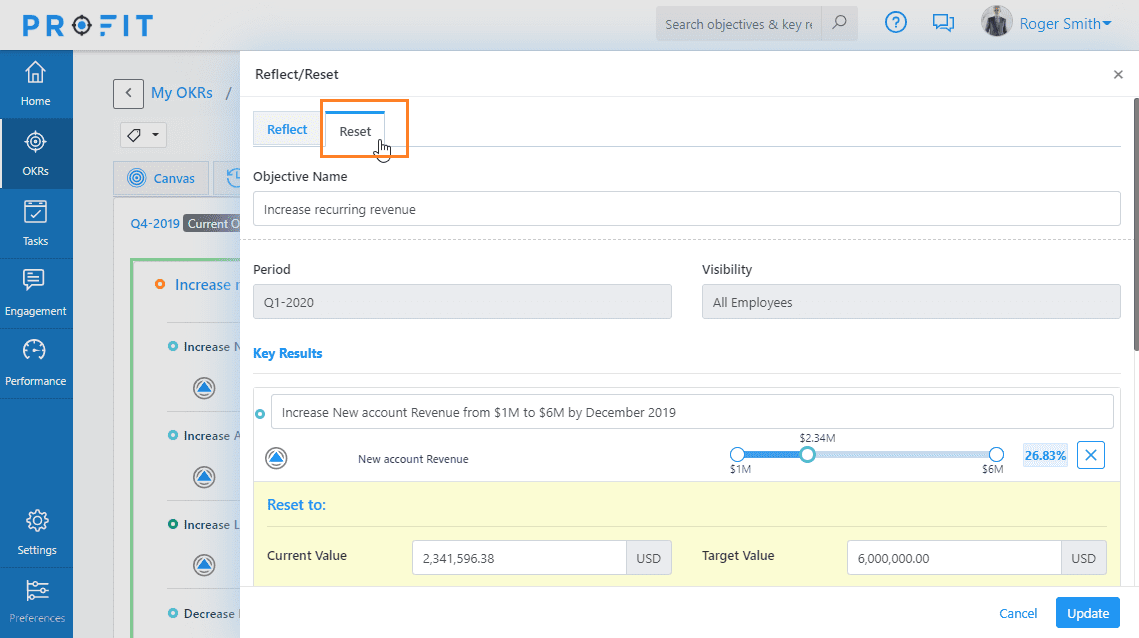Open the help question mark icon
This screenshot has width=1139, height=638.
896,23
